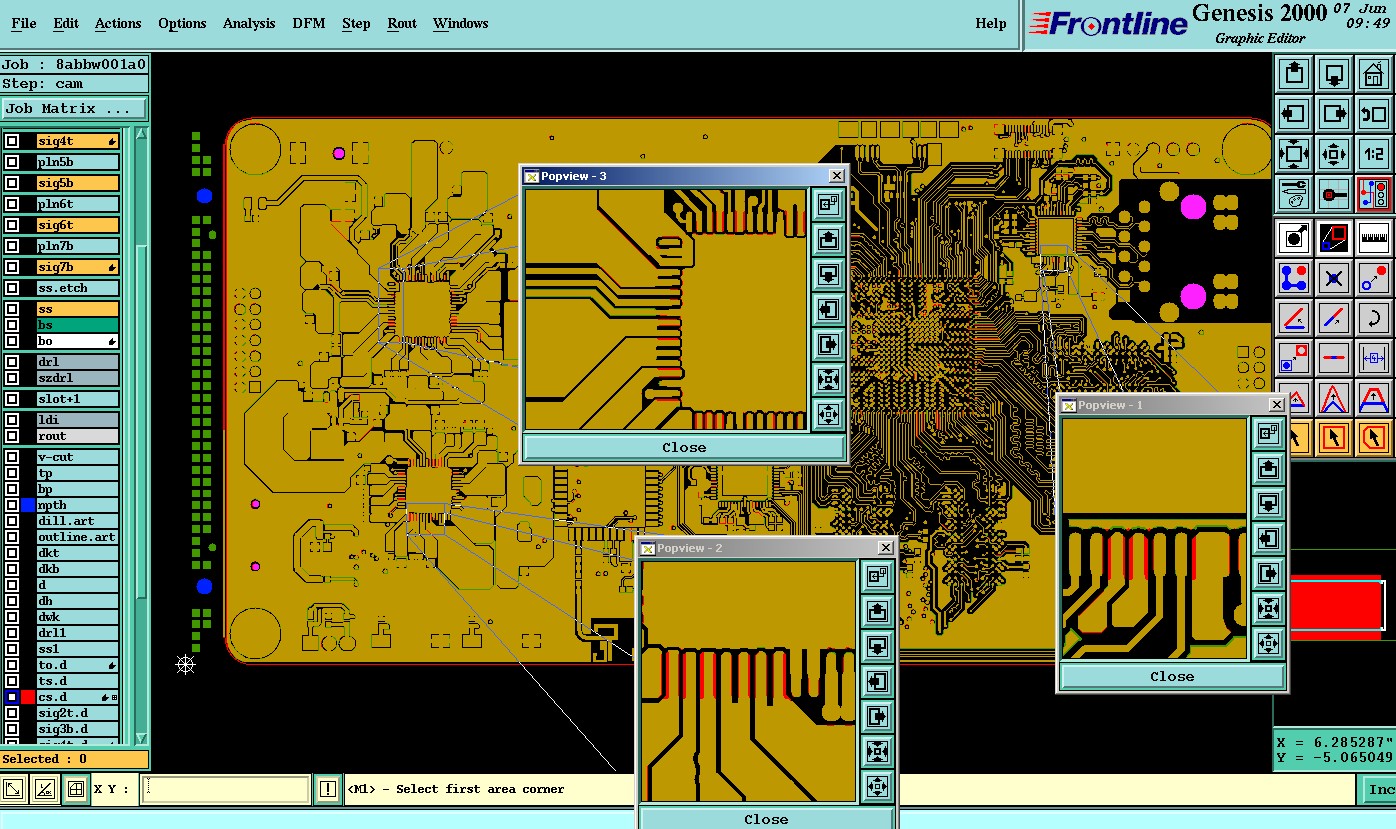The height and width of the screenshot is (829, 1396).
Task: Click the previous view return icon
Action: coord(1374,114)
